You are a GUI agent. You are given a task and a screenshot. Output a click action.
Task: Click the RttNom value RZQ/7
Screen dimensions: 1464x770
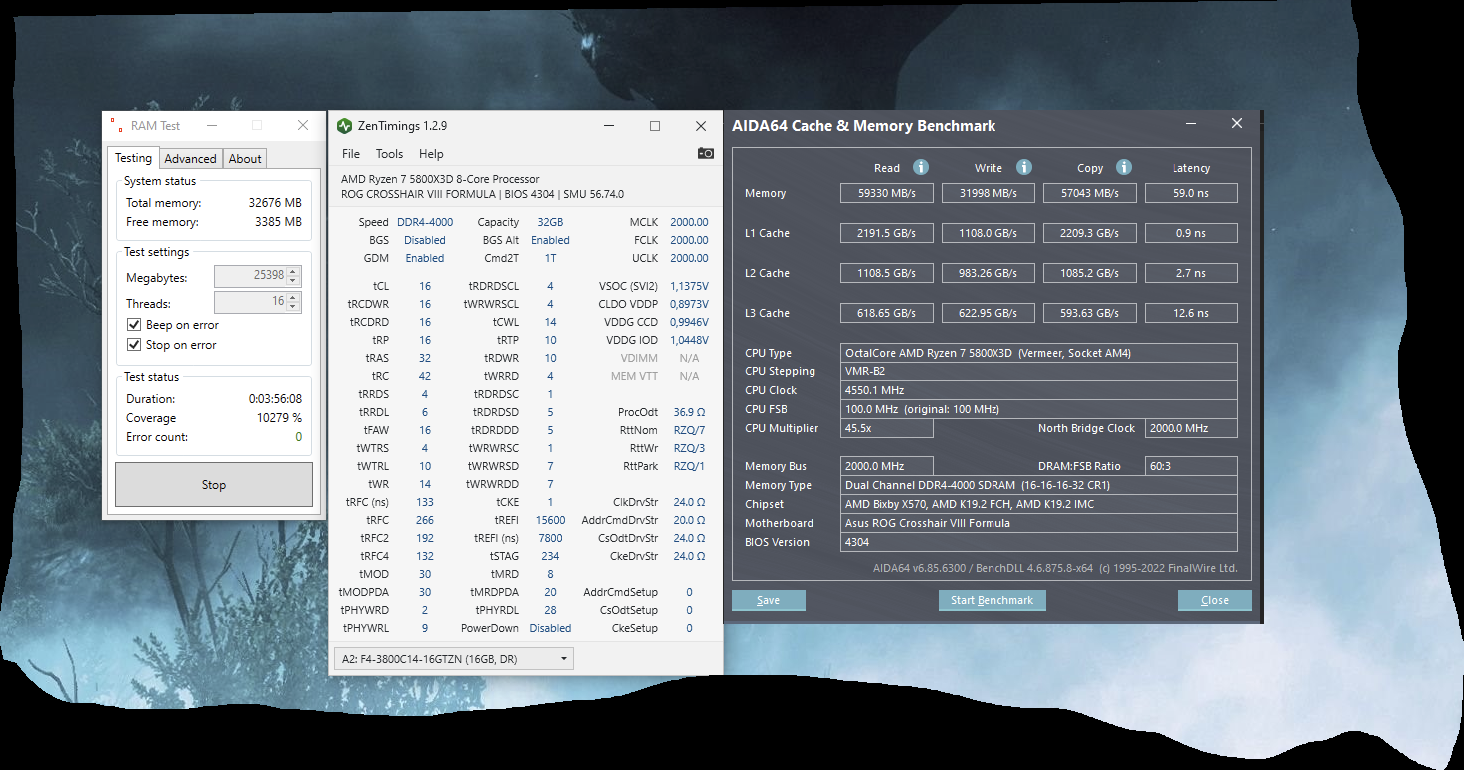coord(689,430)
